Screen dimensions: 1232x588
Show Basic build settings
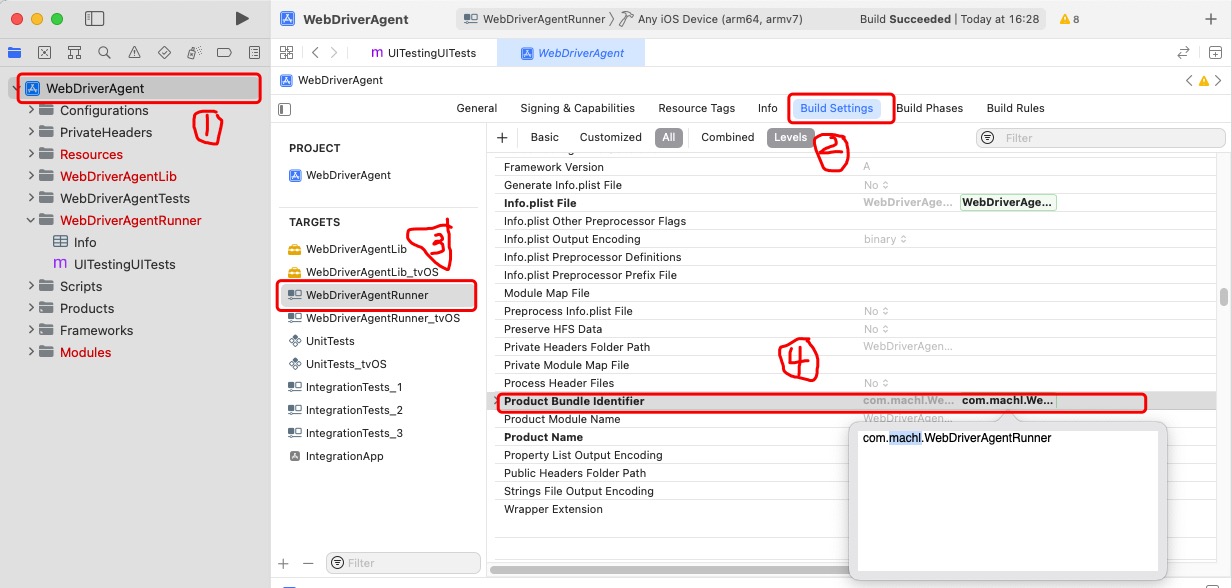click(x=545, y=138)
